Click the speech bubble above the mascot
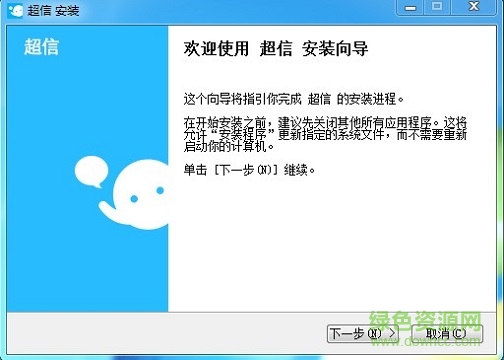Screen dimensions: 504x360 (91, 171)
